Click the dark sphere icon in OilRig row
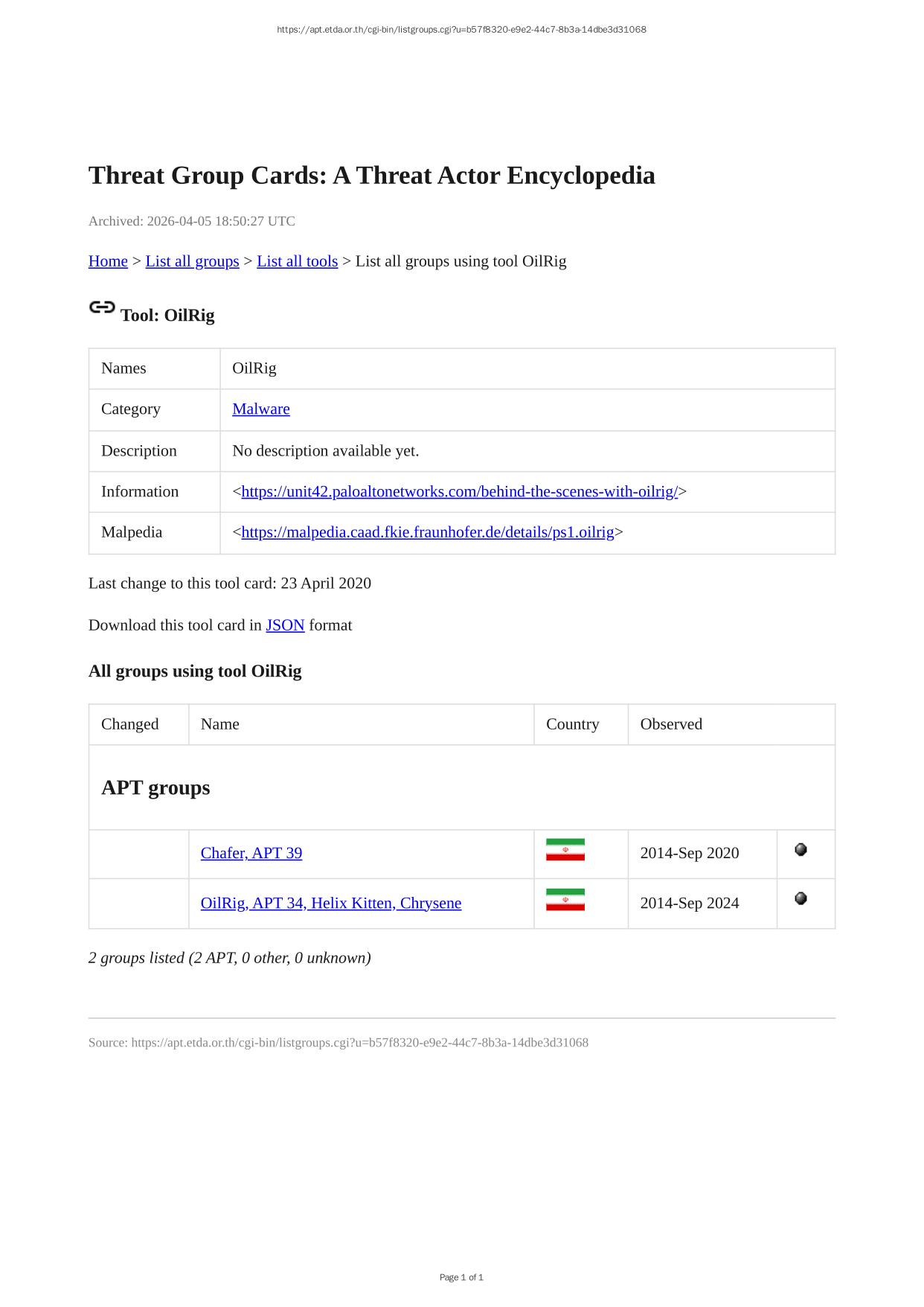This screenshot has width=924, height=1307. point(801,898)
